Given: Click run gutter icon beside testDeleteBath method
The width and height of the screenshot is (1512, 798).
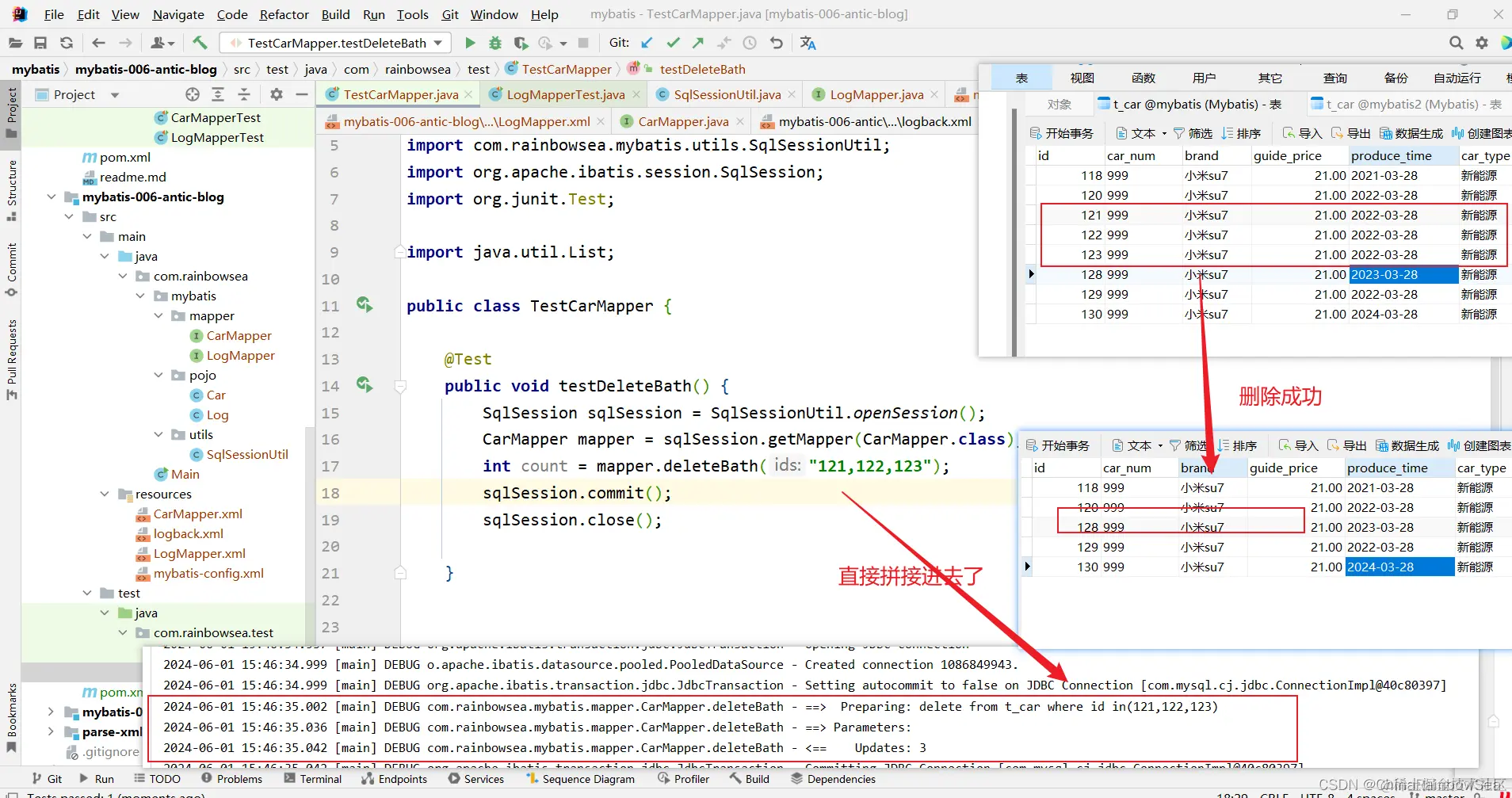Looking at the screenshot, I should [365, 385].
